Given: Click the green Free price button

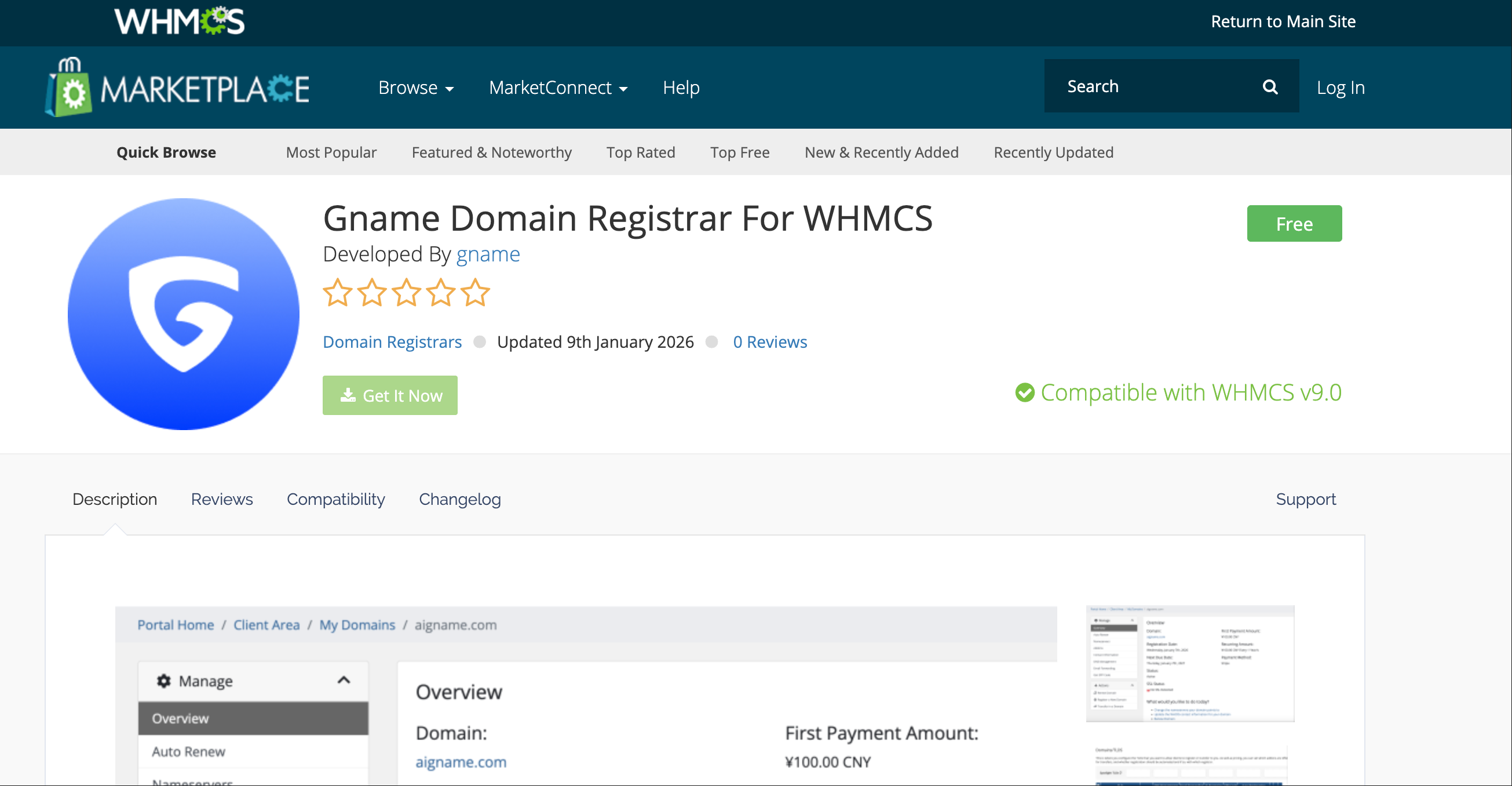Looking at the screenshot, I should 1294,223.
